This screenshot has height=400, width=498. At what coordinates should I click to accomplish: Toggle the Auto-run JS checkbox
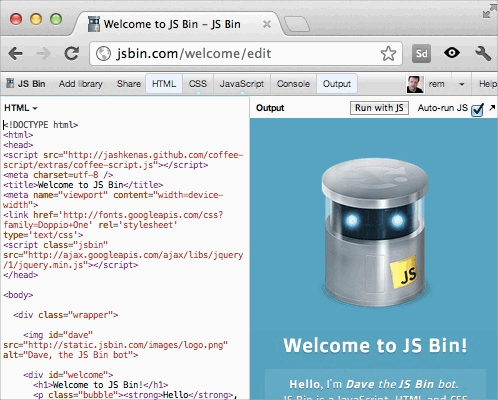point(477,109)
